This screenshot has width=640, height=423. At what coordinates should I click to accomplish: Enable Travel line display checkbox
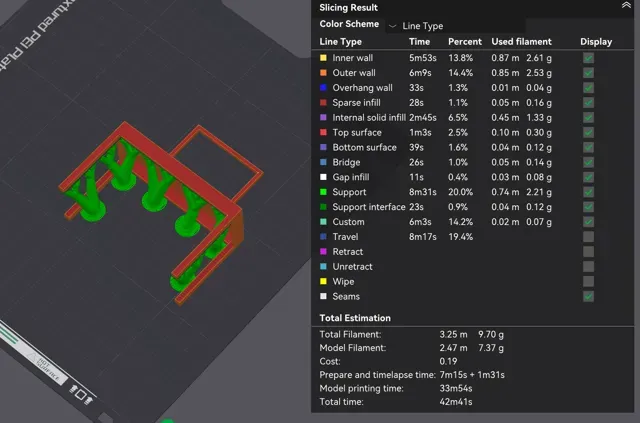588,237
